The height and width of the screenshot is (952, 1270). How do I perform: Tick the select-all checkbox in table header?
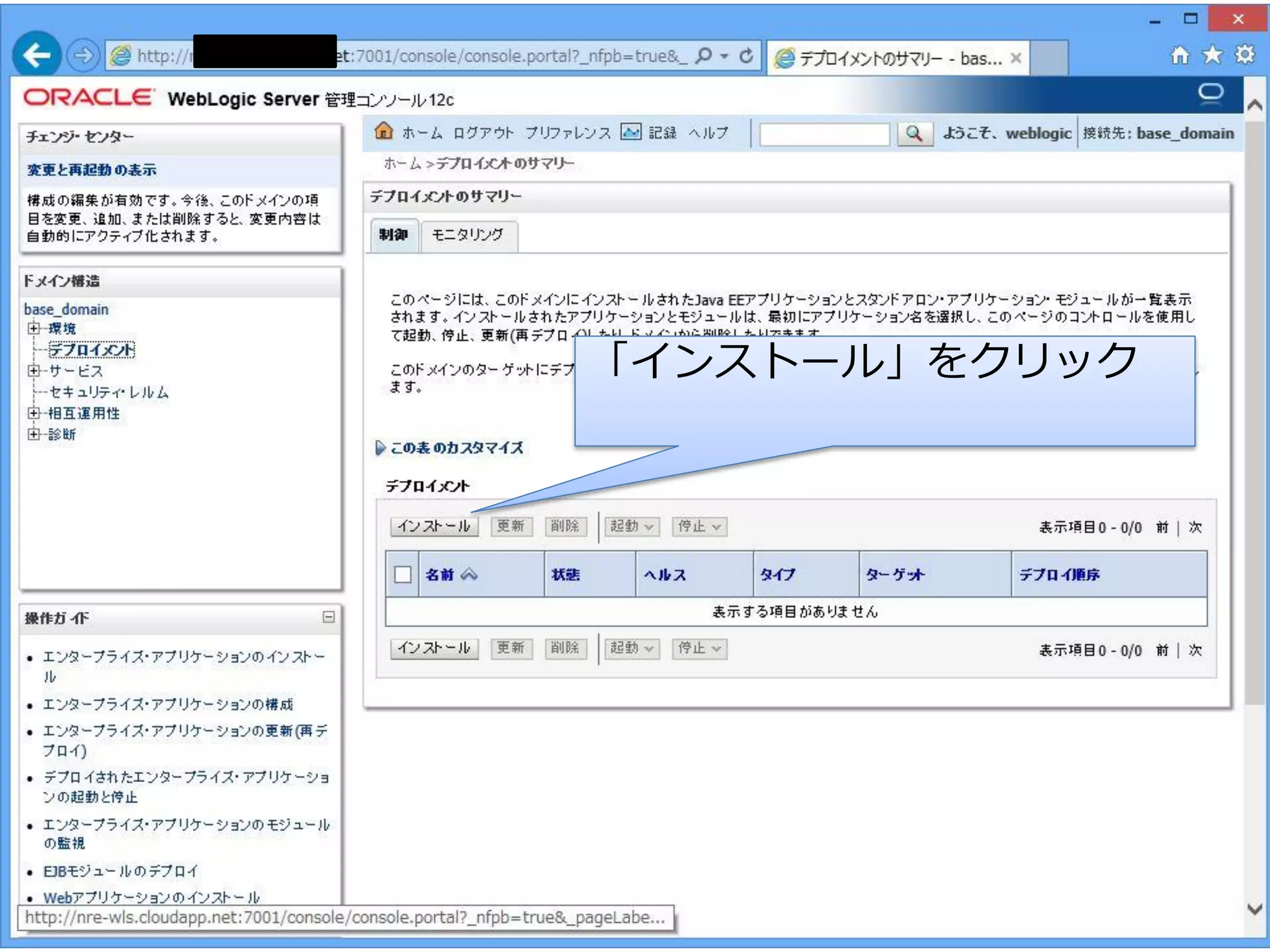pyautogui.click(x=402, y=575)
